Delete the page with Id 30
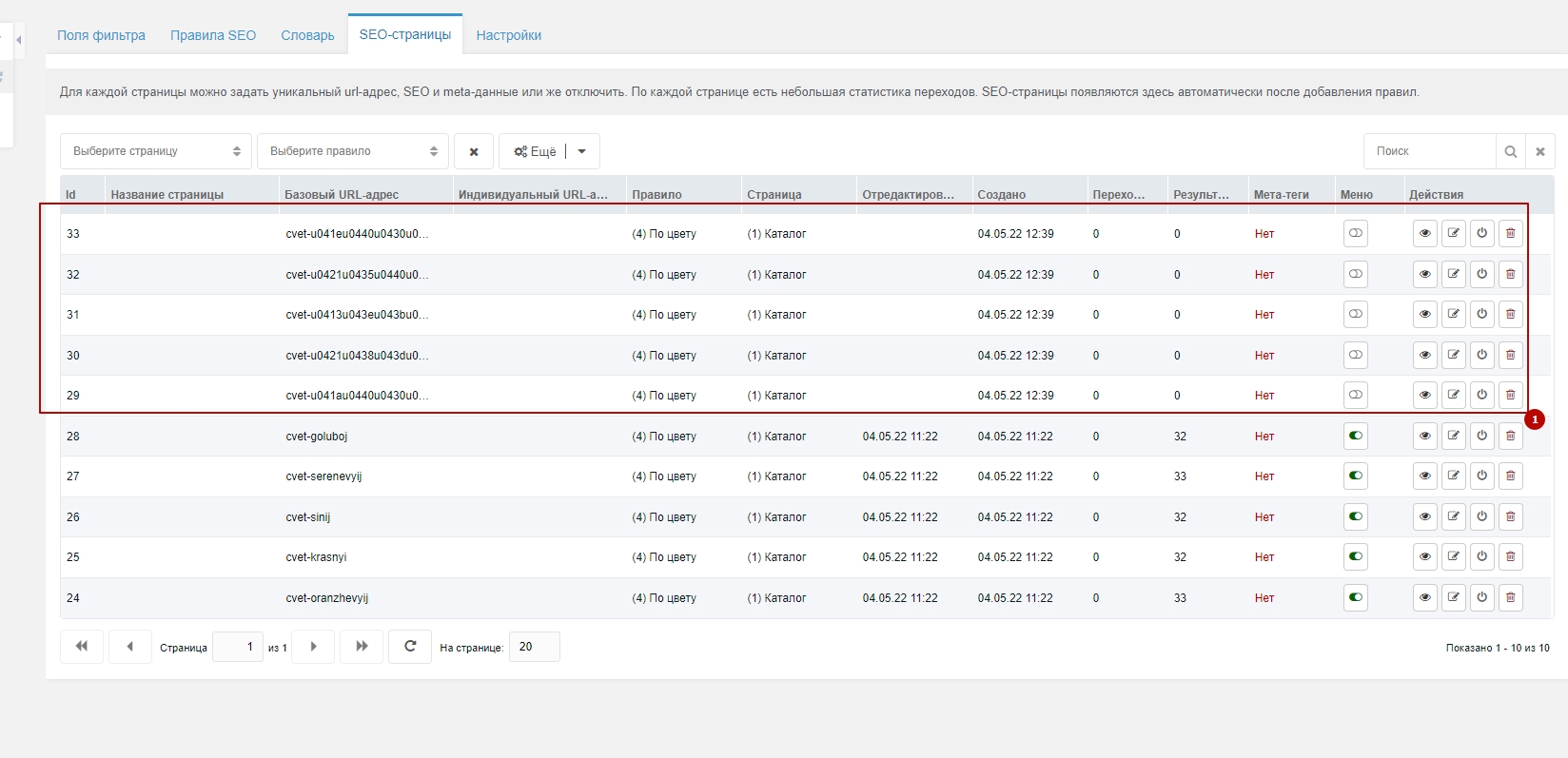This screenshot has height=758, width=1568. (x=1510, y=355)
